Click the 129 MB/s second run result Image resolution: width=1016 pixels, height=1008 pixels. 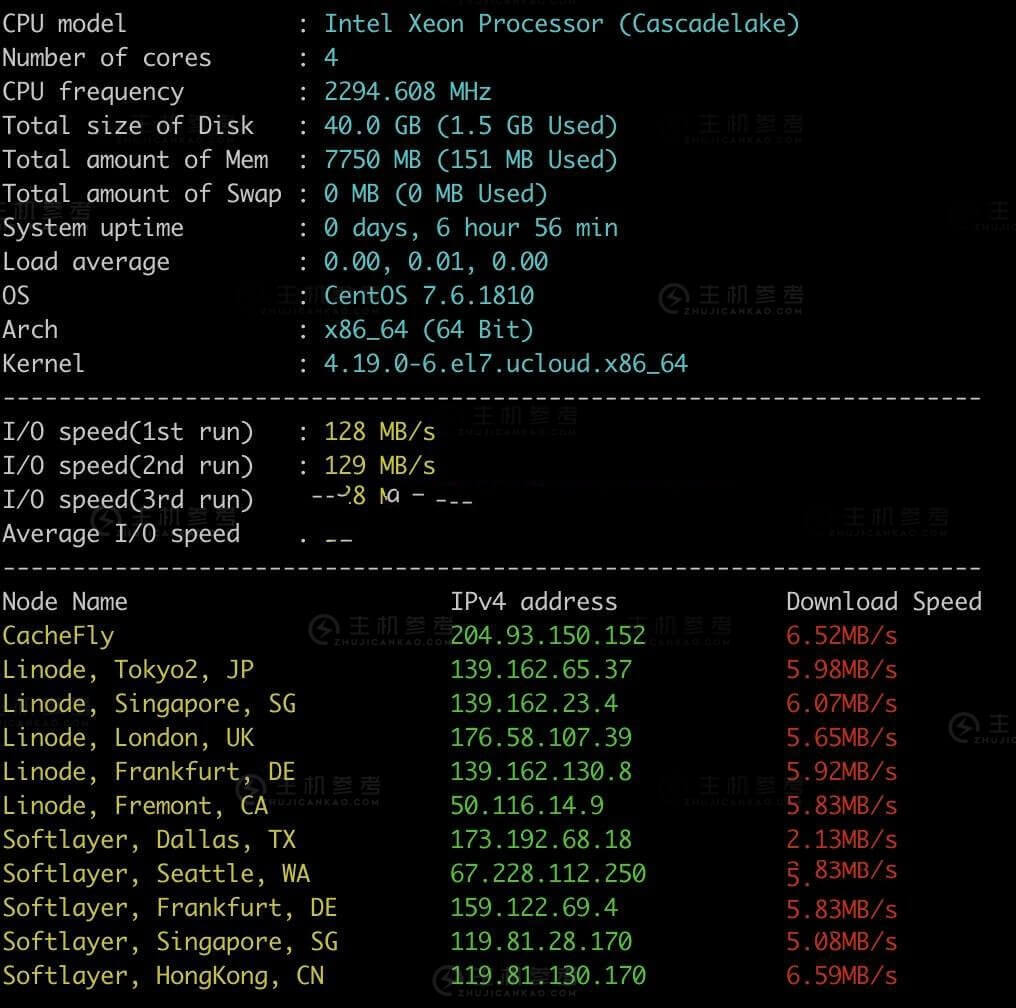point(380,466)
